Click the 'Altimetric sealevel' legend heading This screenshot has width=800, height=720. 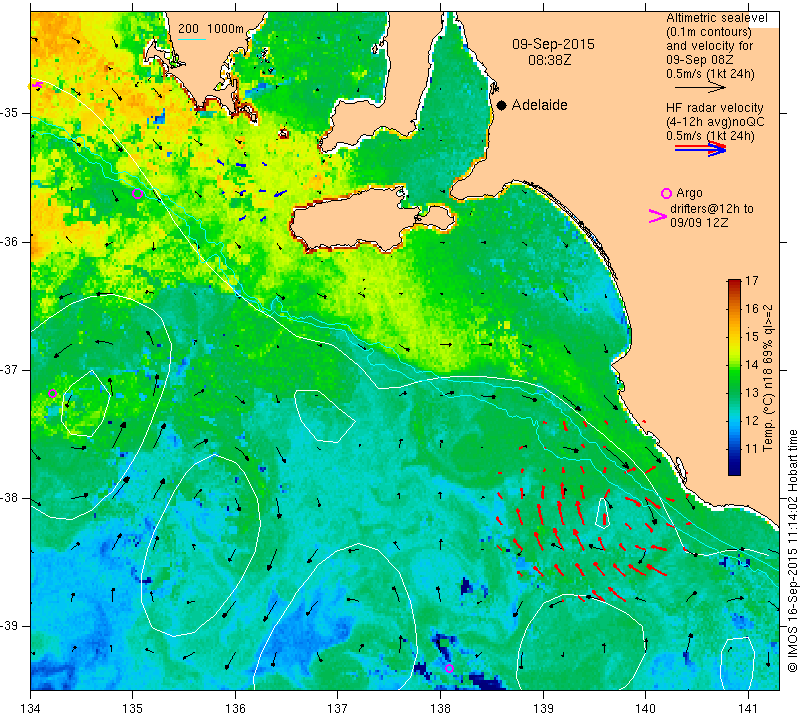716,18
